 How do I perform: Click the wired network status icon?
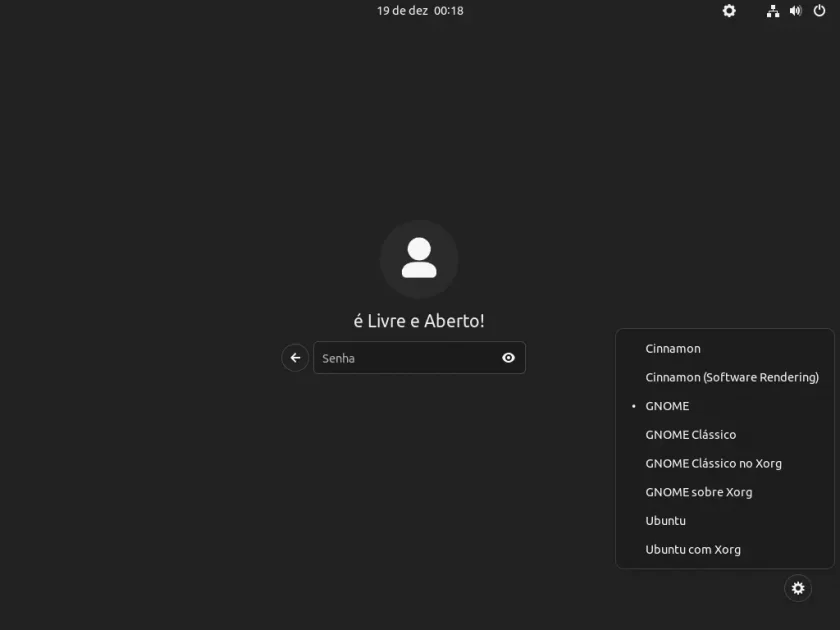pos(772,11)
